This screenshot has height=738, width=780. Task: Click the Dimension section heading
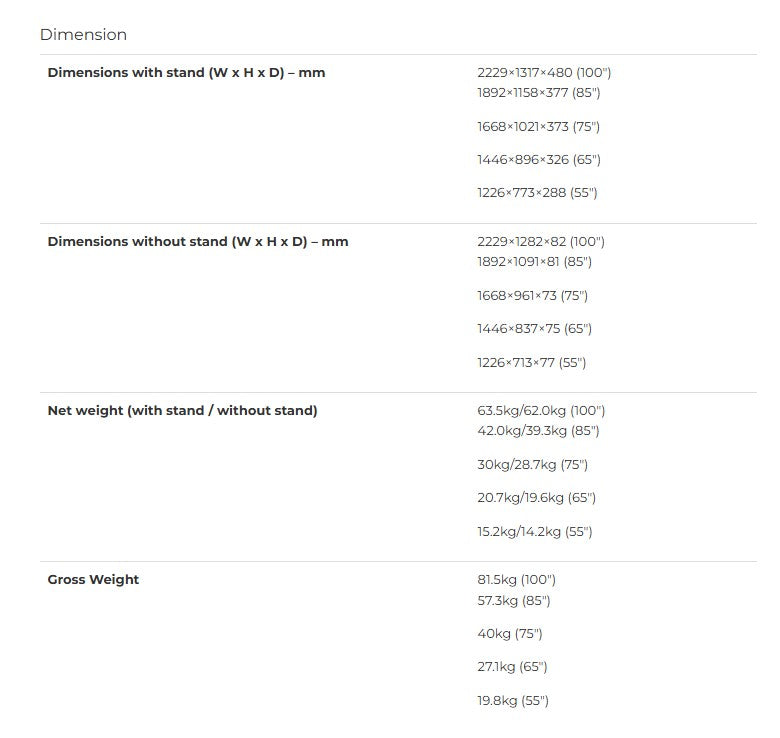click(x=83, y=35)
